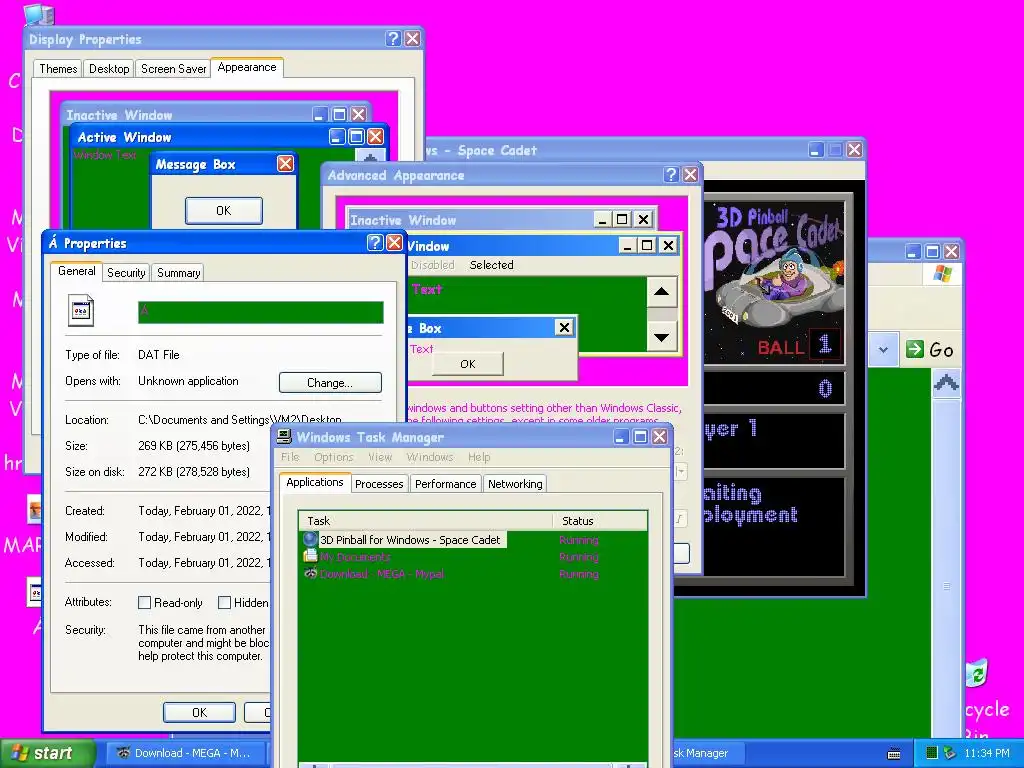This screenshot has width=1024, height=768.
Task: Click the Status column header
Action: click(x=600, y=520)
